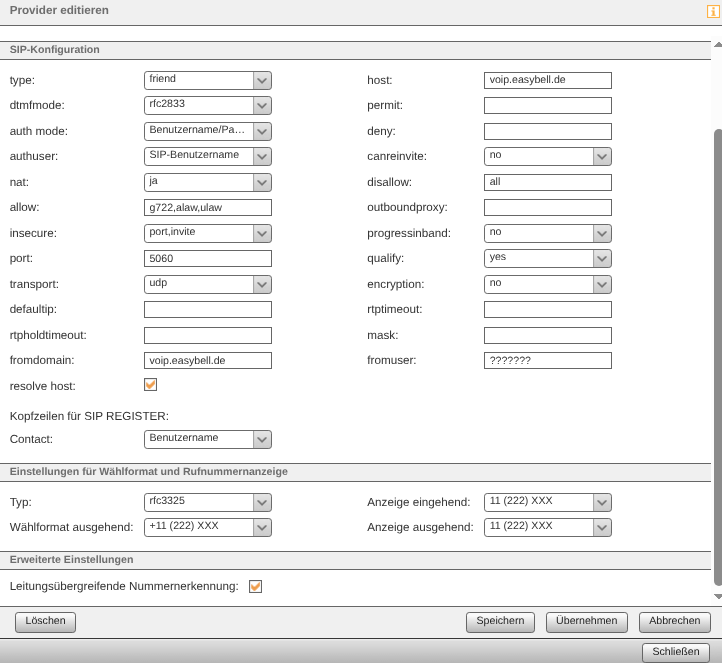Viewport: 722px width, 663px height.
Task: Click the Speichern button
Action: point(500,622)
